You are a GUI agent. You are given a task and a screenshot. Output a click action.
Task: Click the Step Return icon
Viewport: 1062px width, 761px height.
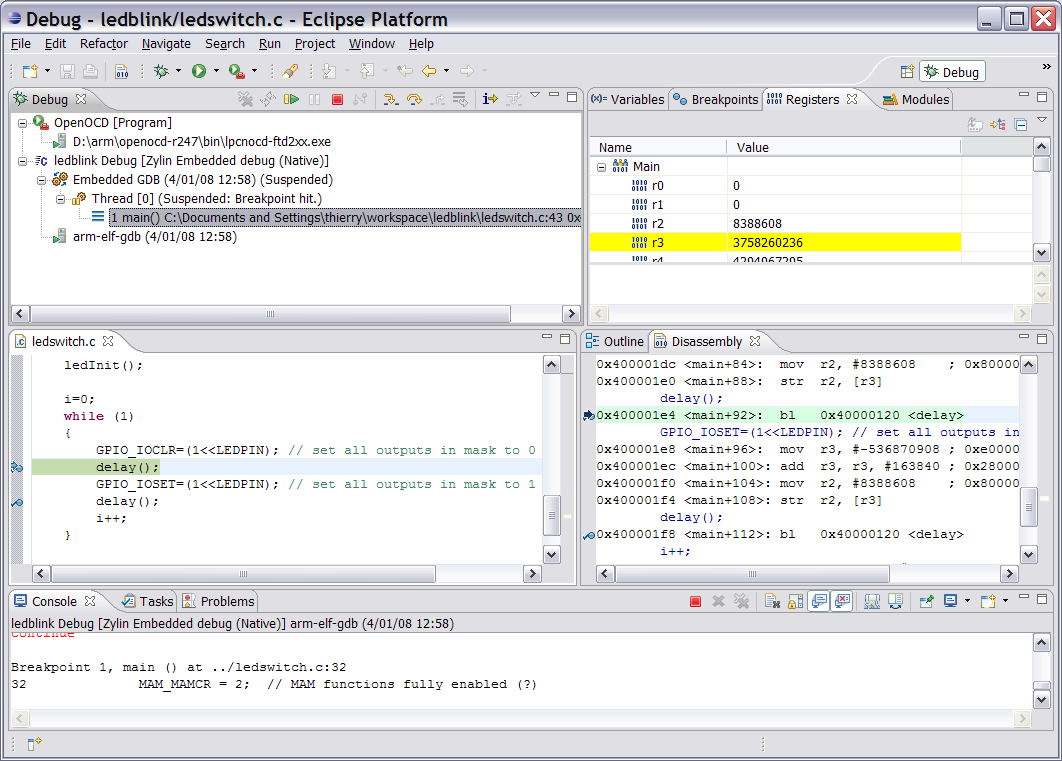(x=438, y=100)
